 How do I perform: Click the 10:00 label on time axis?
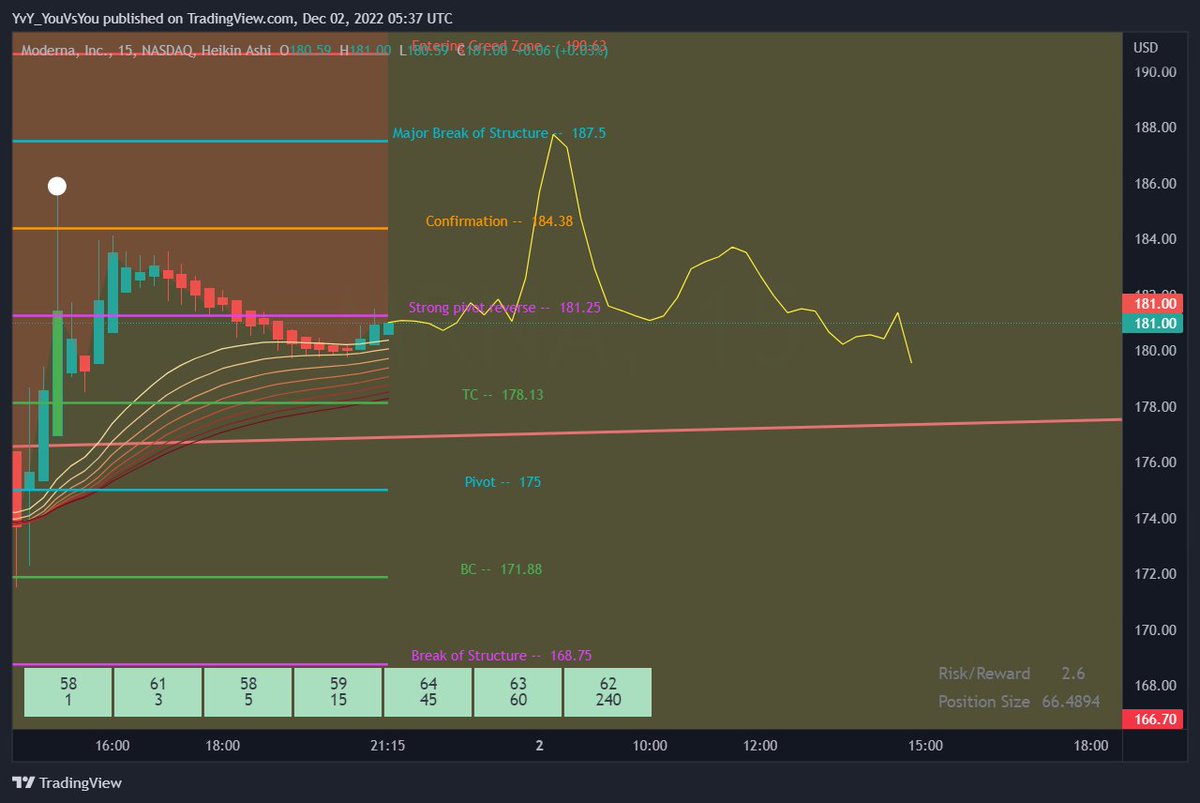[x=650, y=745]
